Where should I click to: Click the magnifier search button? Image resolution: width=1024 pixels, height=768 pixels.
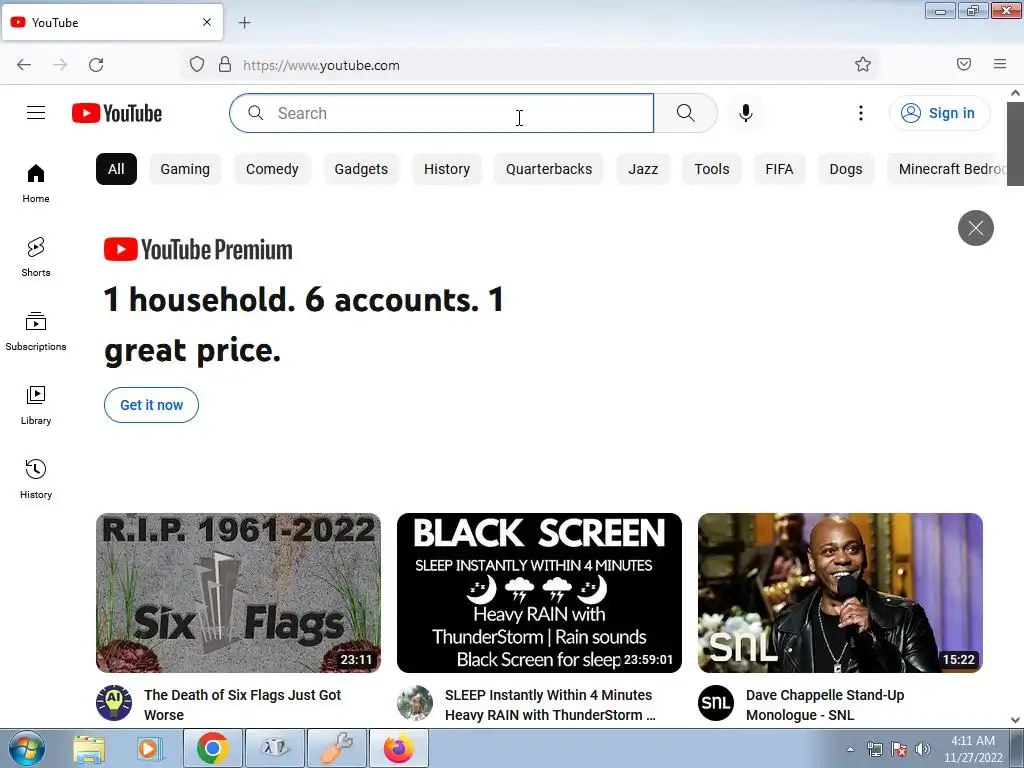(x=686, y=113)
